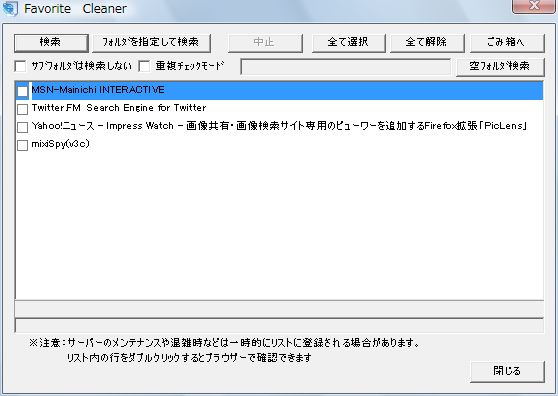Screen dimensions: 558x396
Task: Click 全て解除 to deselect all
Action: coord(427,43)
